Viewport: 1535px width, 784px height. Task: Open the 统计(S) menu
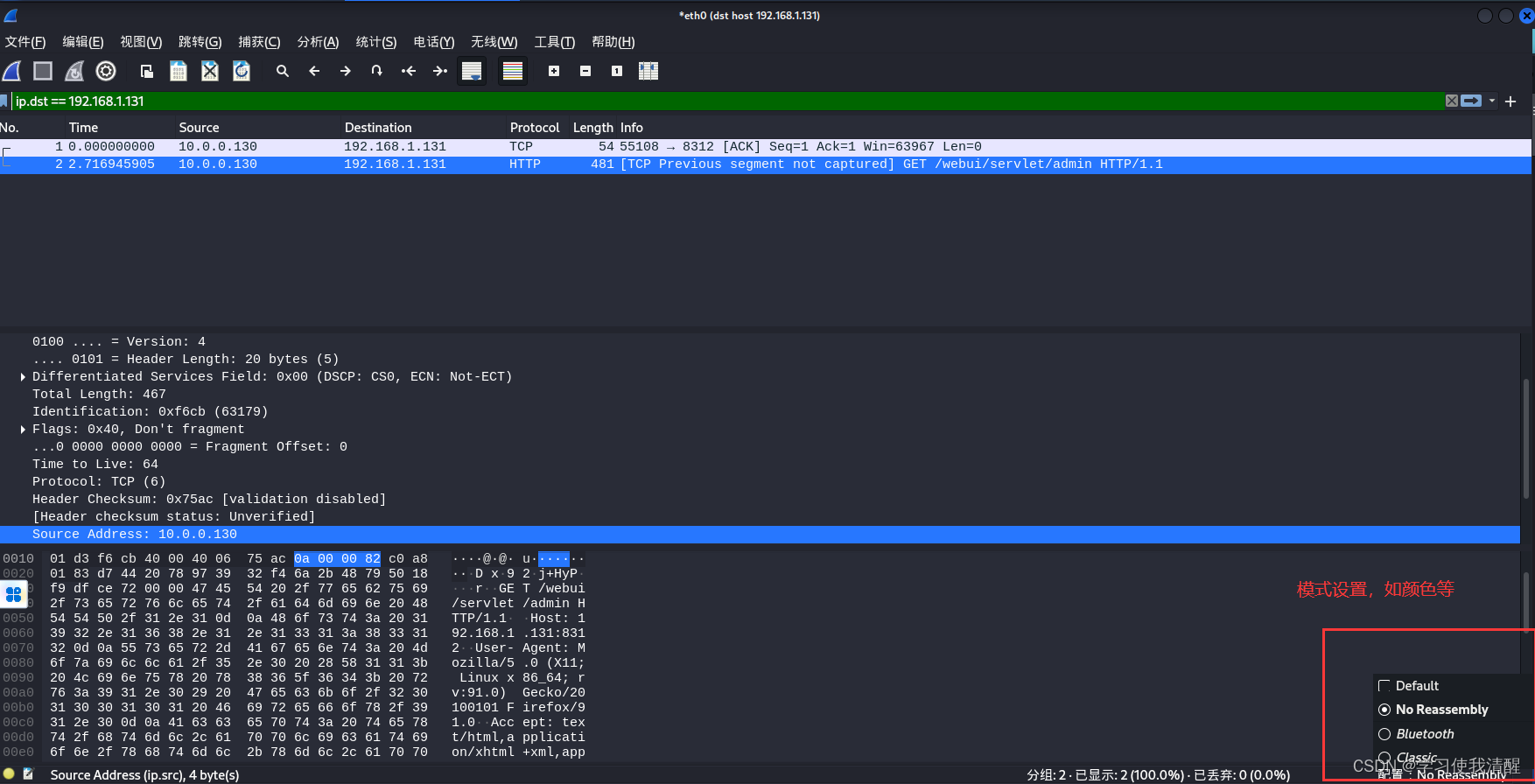376,42
